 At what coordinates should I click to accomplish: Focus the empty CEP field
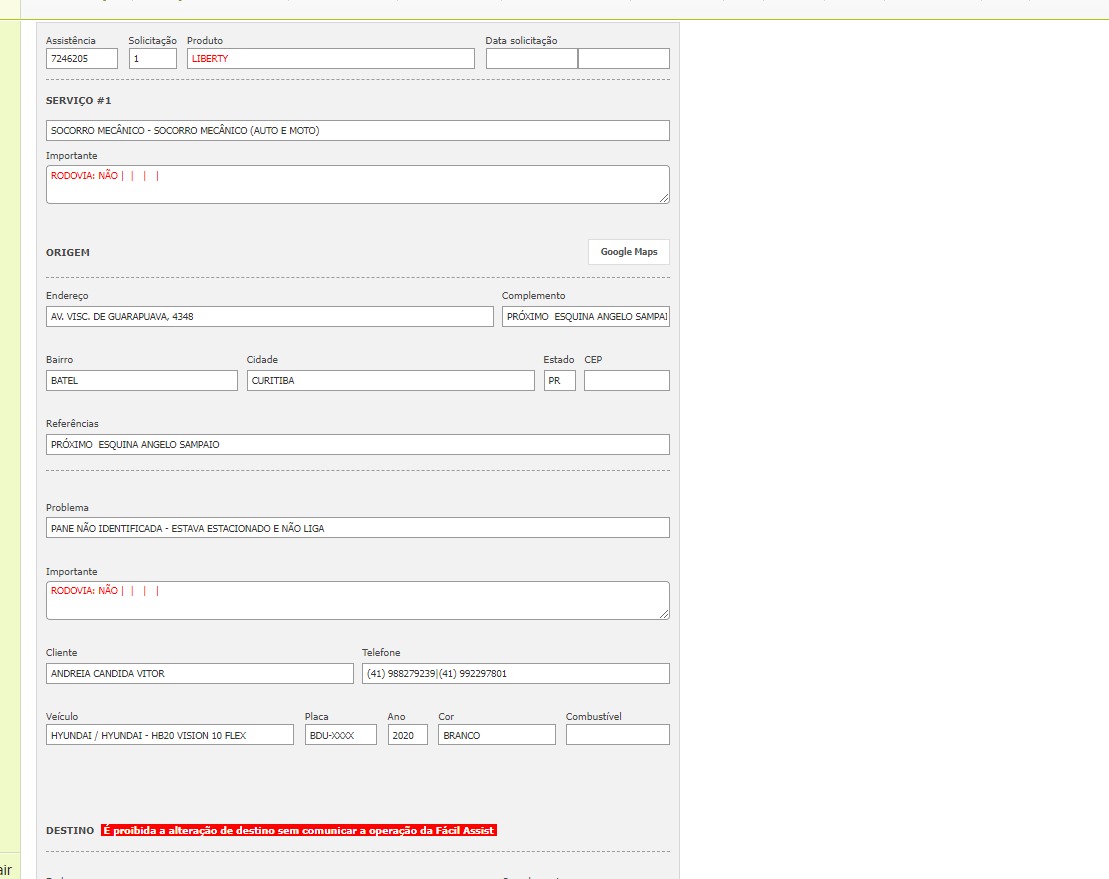pyautogui.click(x=626, y=381)
